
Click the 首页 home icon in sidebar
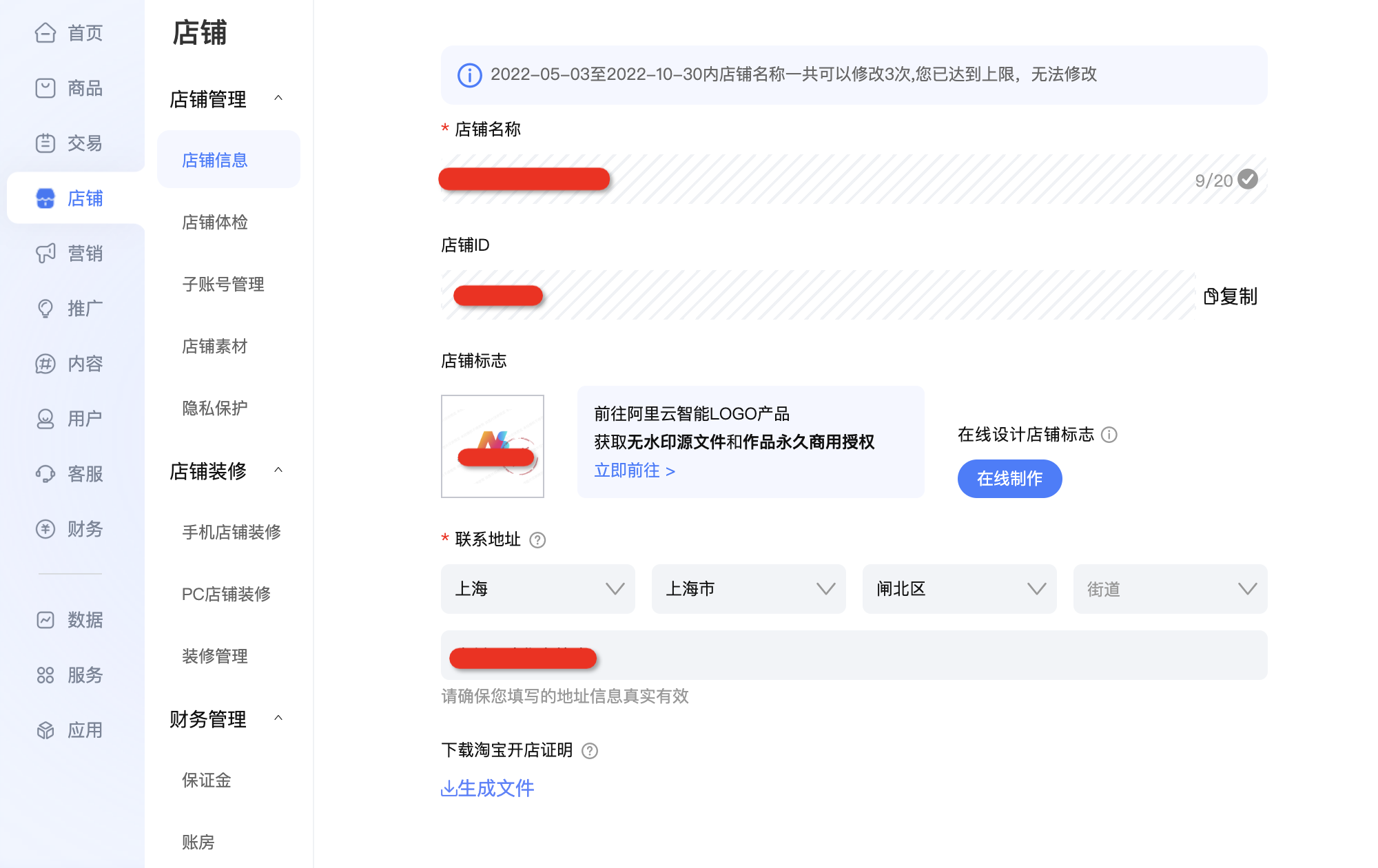(45, 32)
